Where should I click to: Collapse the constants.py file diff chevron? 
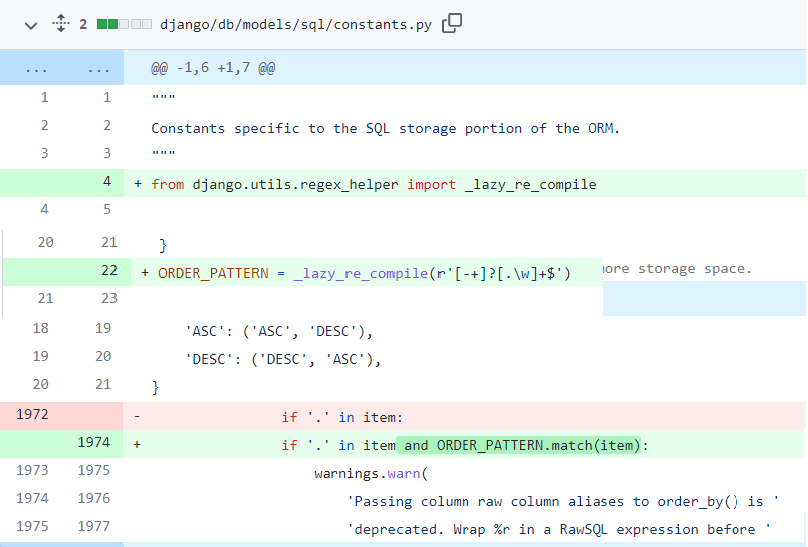point(31,25)
